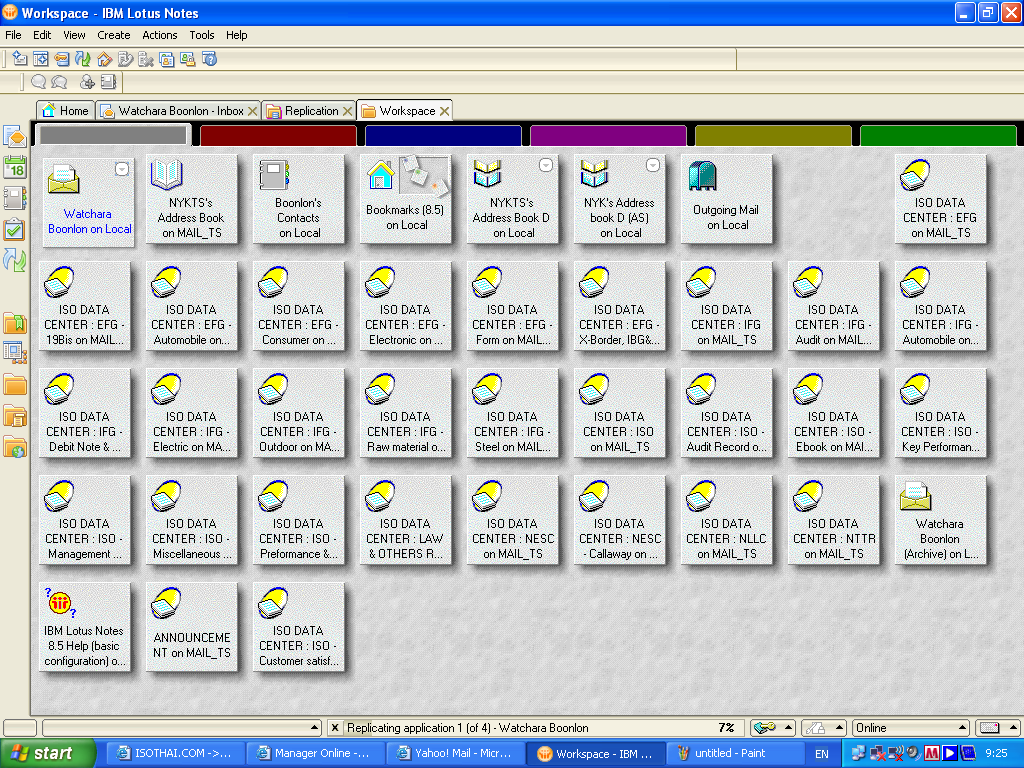
Task: Open ISO DATA CENTER : IFG - Outdoor tile
Action: pos(298,413)
